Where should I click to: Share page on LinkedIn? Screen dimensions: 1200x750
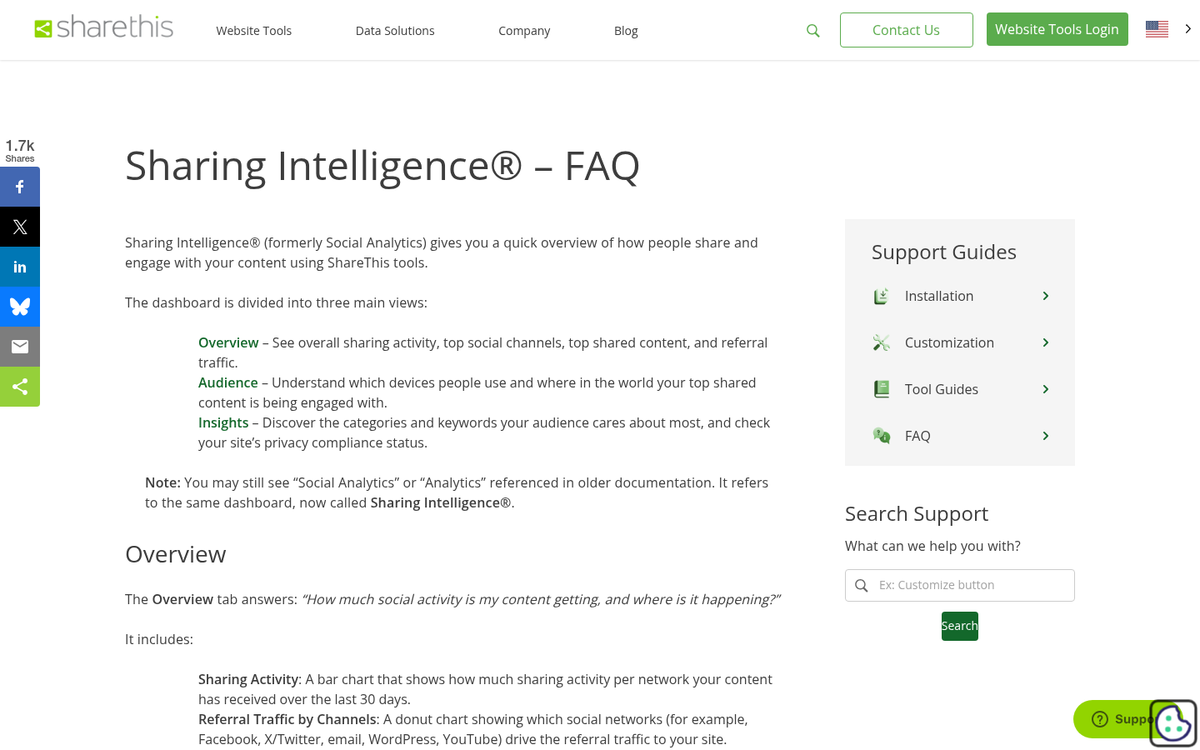coord(20,267)
